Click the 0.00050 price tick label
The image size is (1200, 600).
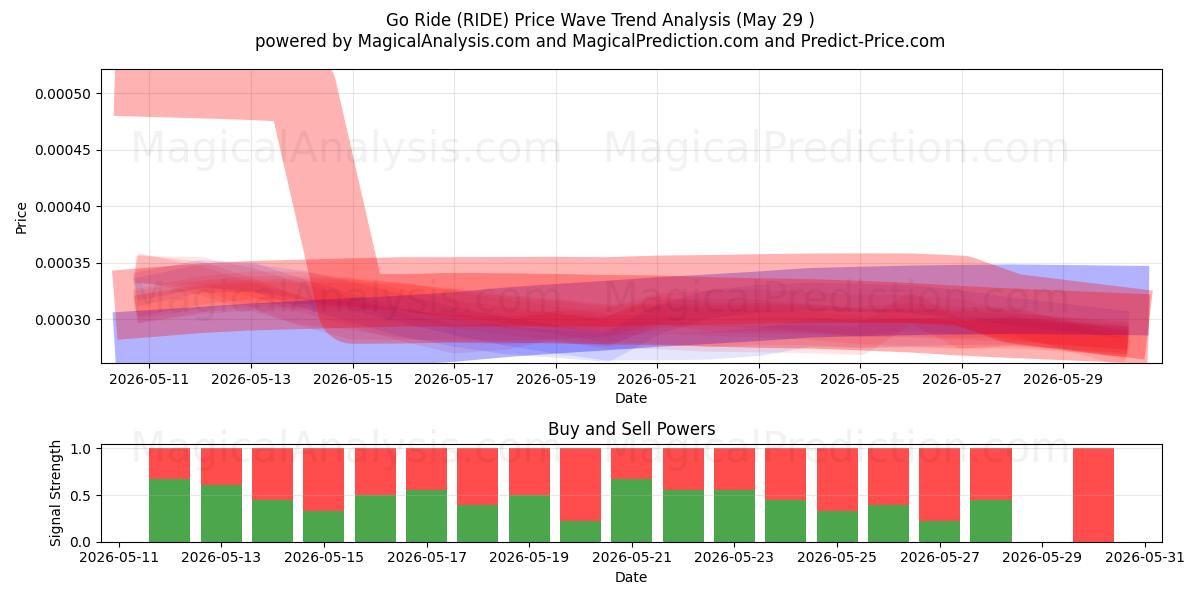point(62,94)
